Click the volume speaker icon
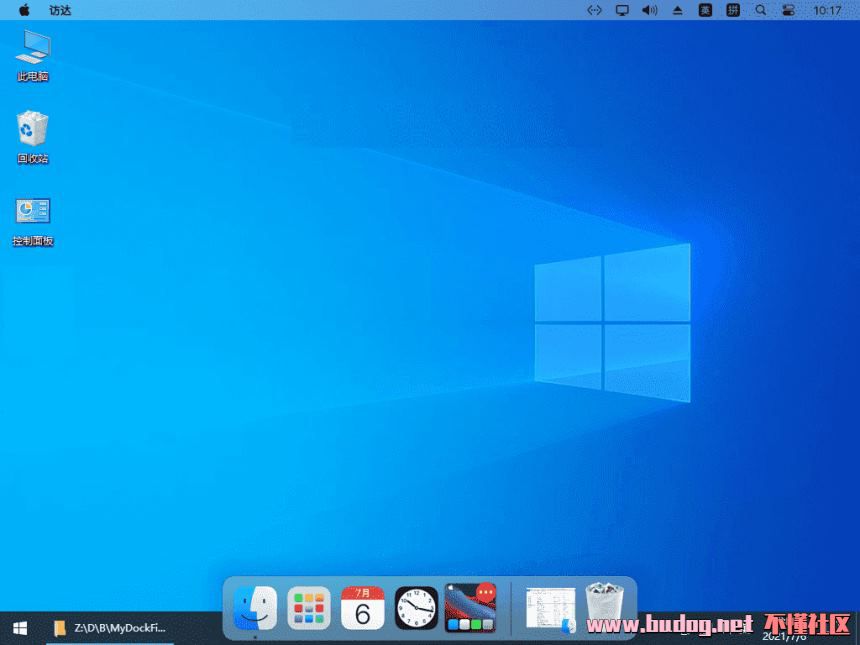The width and height of the screenshot is (860, 645). click(x=649, y=10)
